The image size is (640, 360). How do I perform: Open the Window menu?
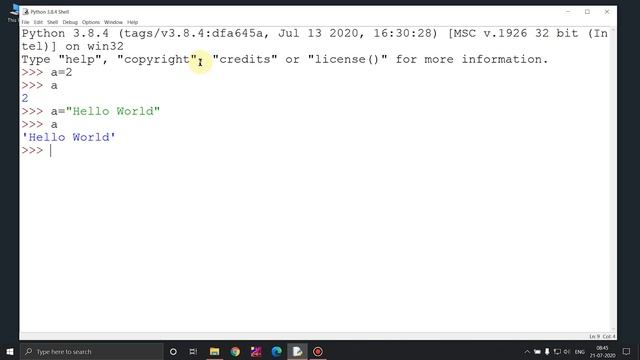point(113,22)
